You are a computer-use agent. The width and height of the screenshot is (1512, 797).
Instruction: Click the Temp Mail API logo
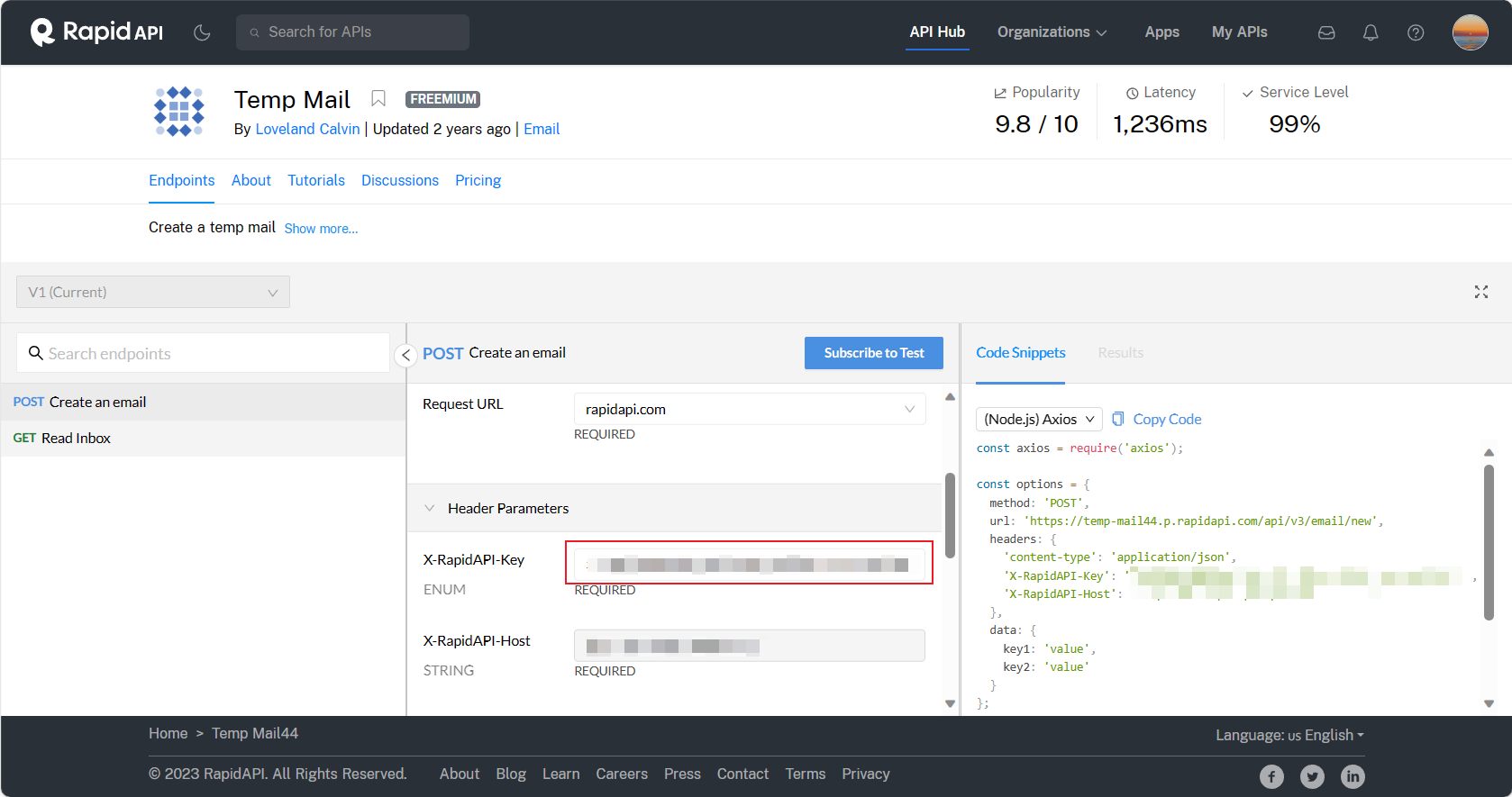pos(178,112)
